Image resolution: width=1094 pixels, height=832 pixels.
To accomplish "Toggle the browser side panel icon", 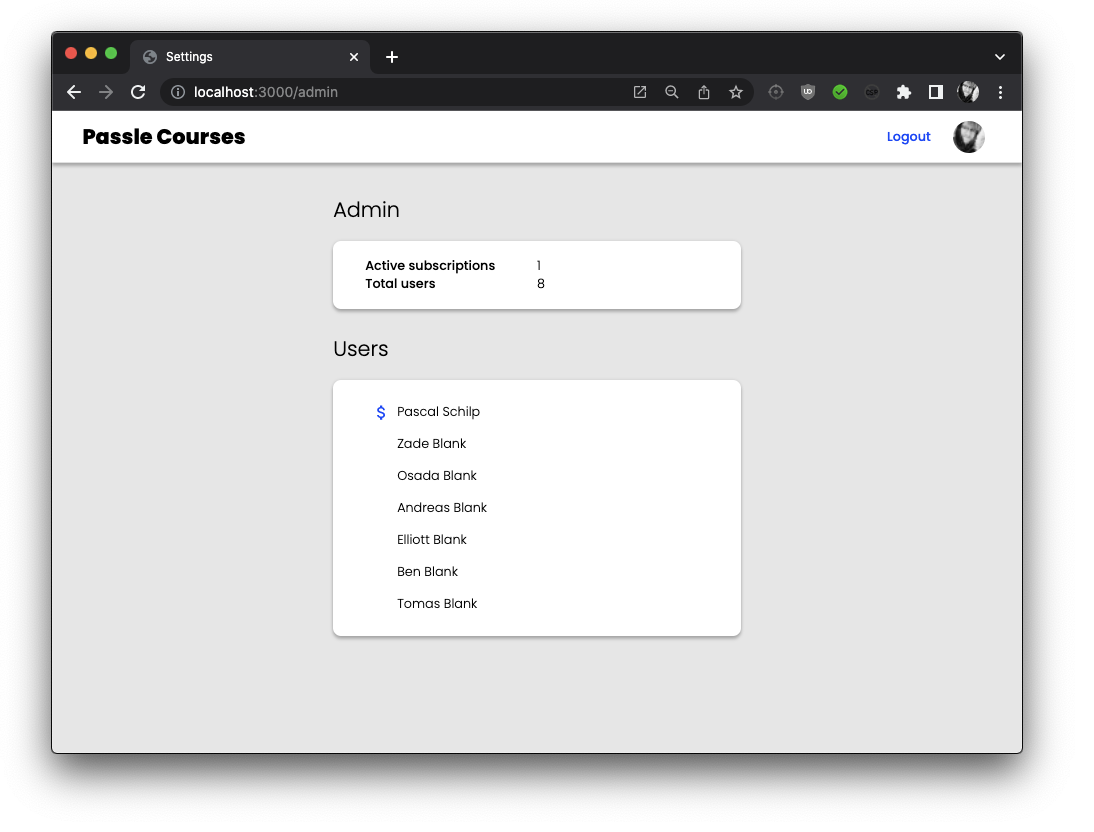I will pyautogui.click(x=936, y=92).
